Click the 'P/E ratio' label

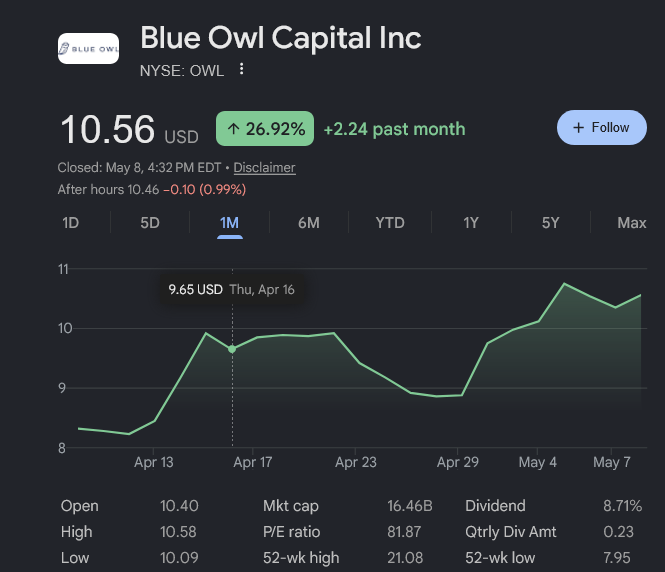click(x=291, y=532)
